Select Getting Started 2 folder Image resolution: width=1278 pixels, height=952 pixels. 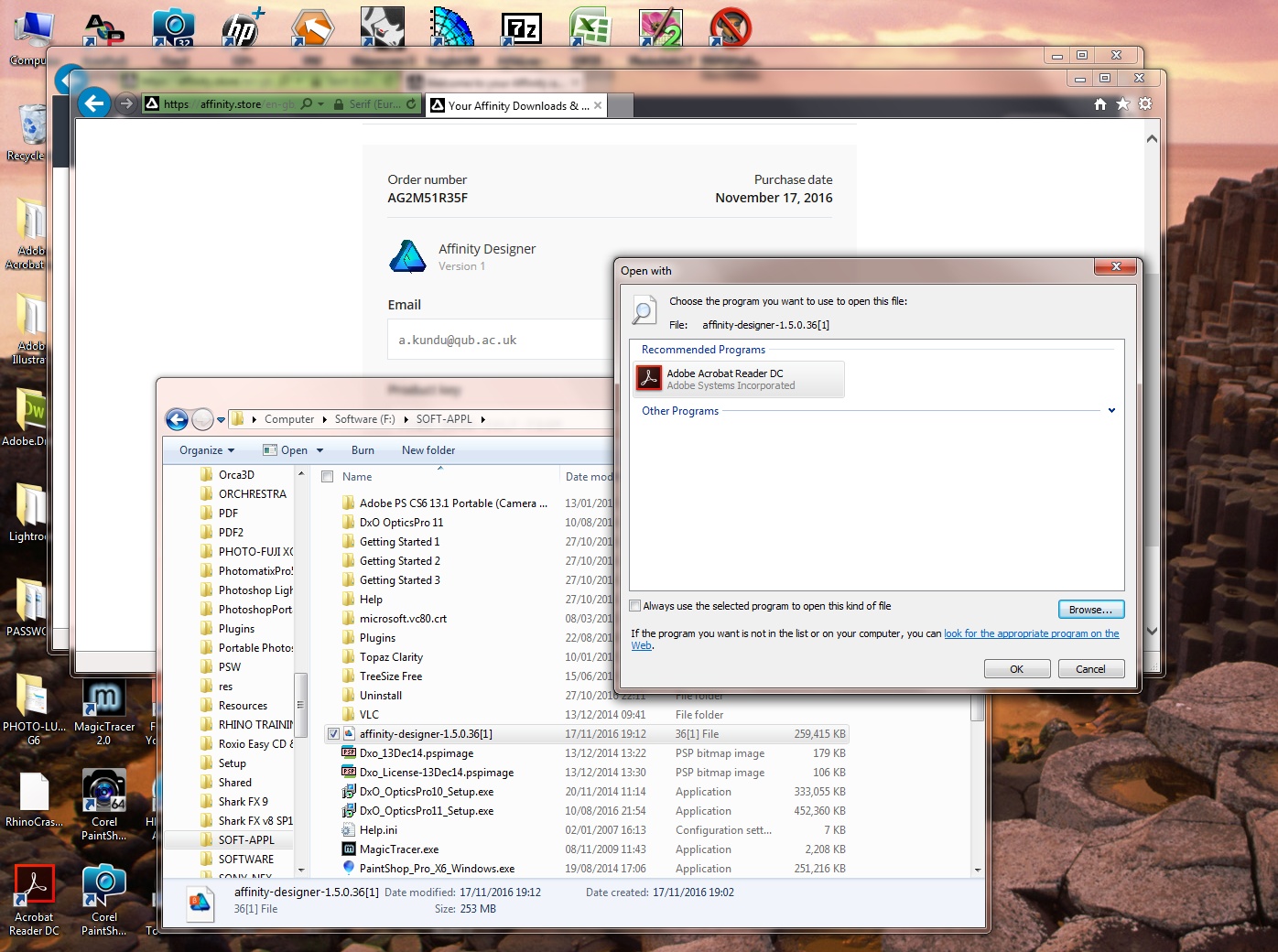point(399,561)
